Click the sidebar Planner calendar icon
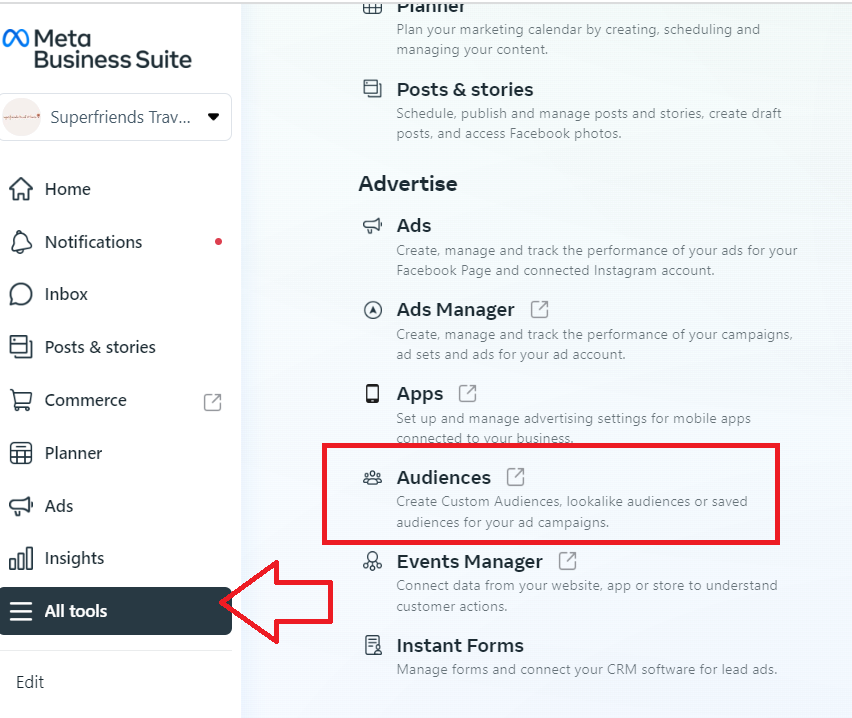The width and height of the screenshot is (852, 718). [21, 453]
